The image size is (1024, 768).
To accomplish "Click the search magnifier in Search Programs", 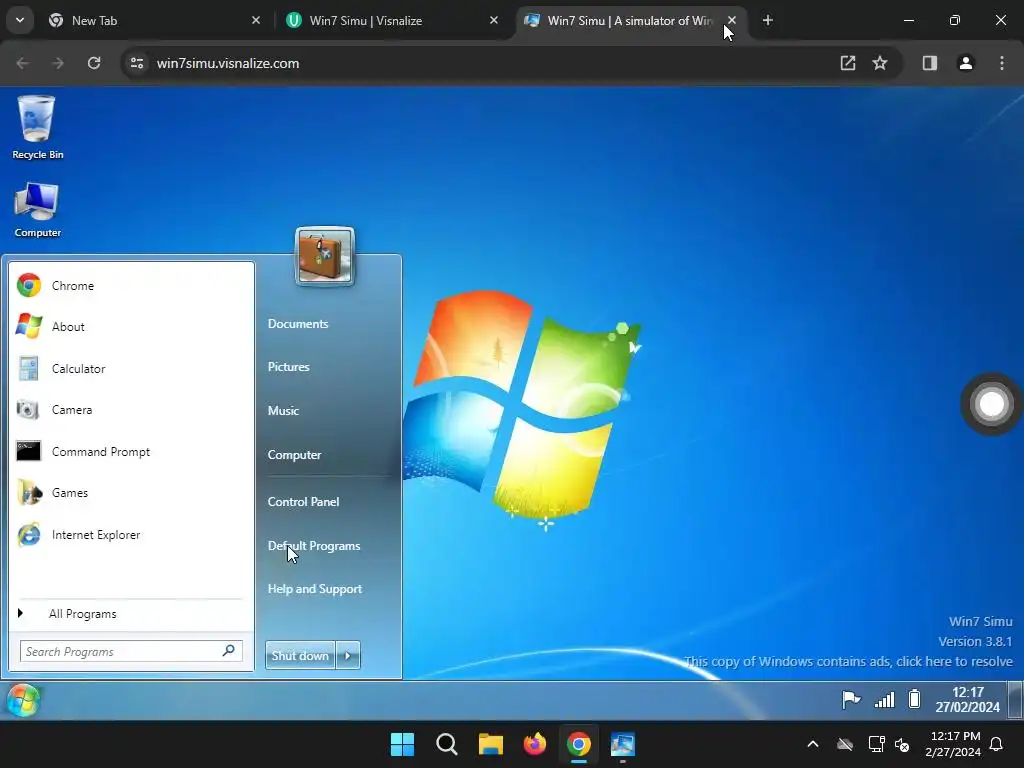I will pos(229,651).
